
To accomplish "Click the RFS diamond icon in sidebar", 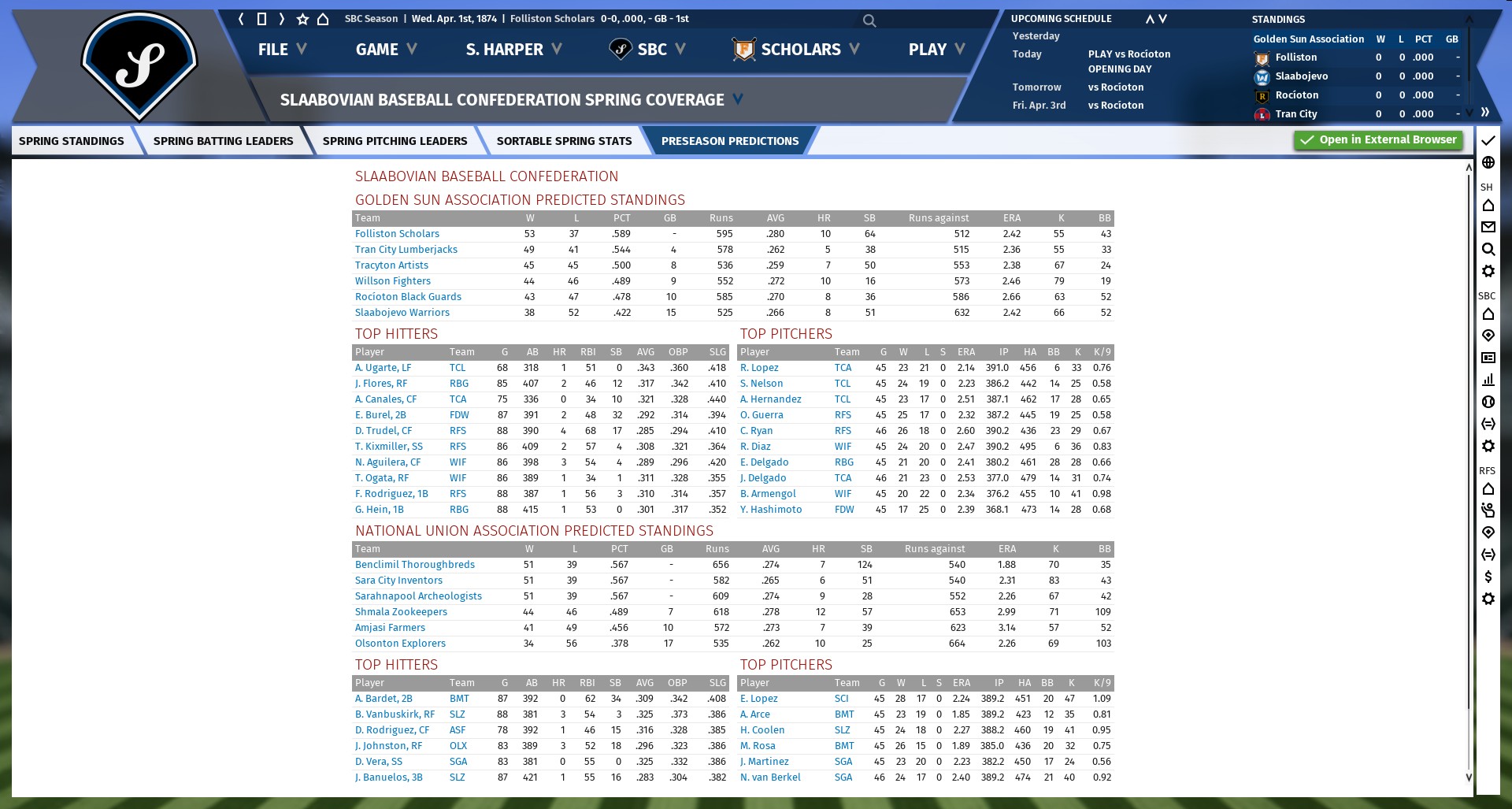I will [x=1488, y=533].
